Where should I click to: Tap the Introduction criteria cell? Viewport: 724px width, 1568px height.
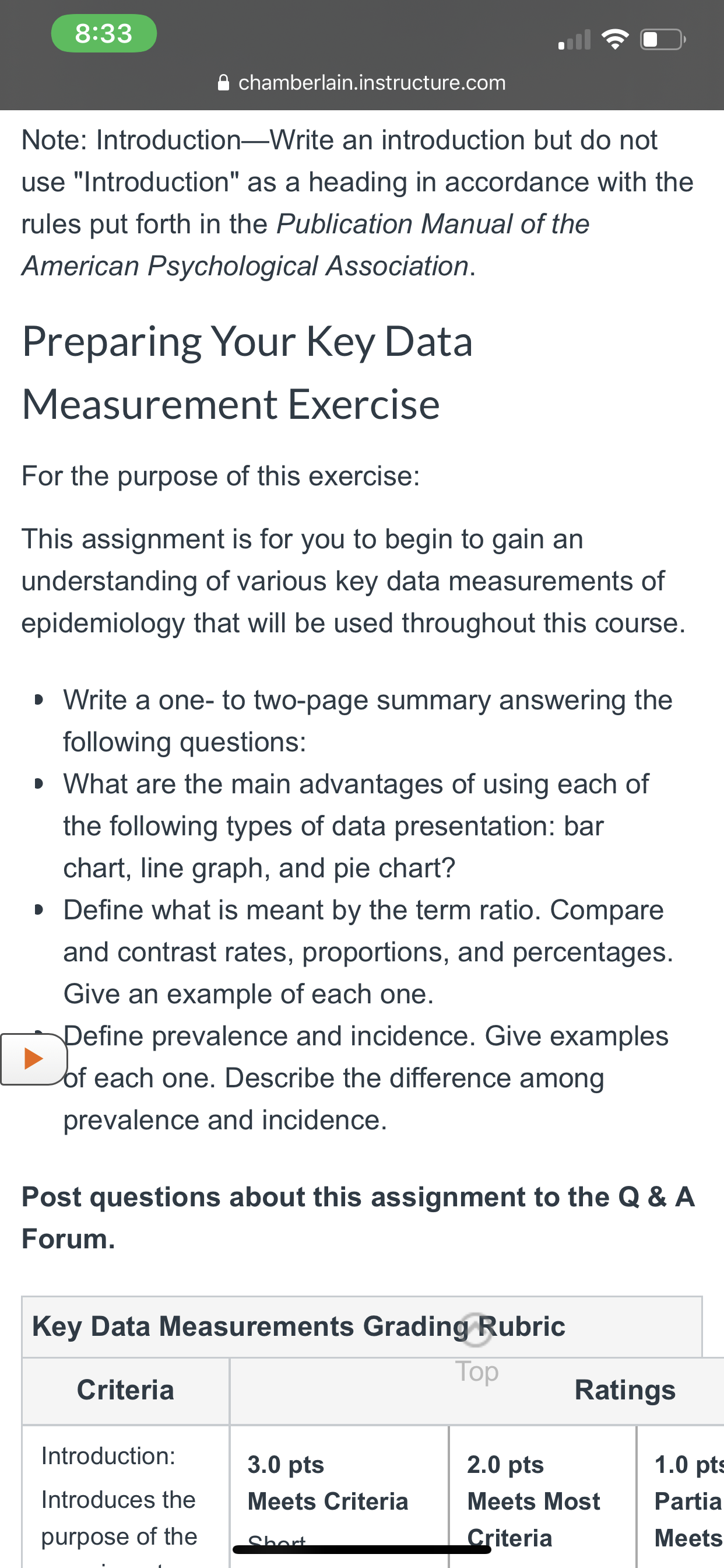pyautogui.click(x=125, y=1496)
